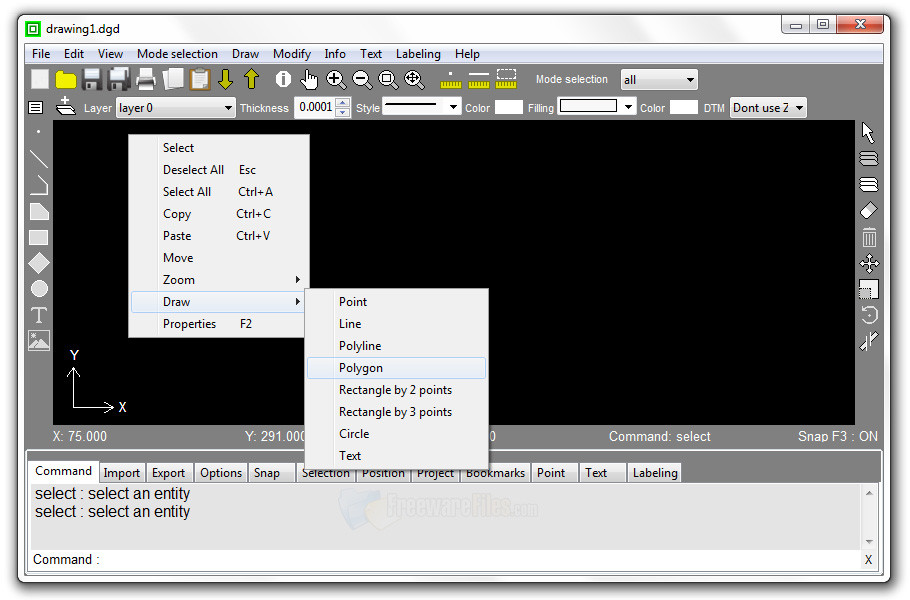Click Deselect All in context menu

pyautogui.click(x=219, y=170)
